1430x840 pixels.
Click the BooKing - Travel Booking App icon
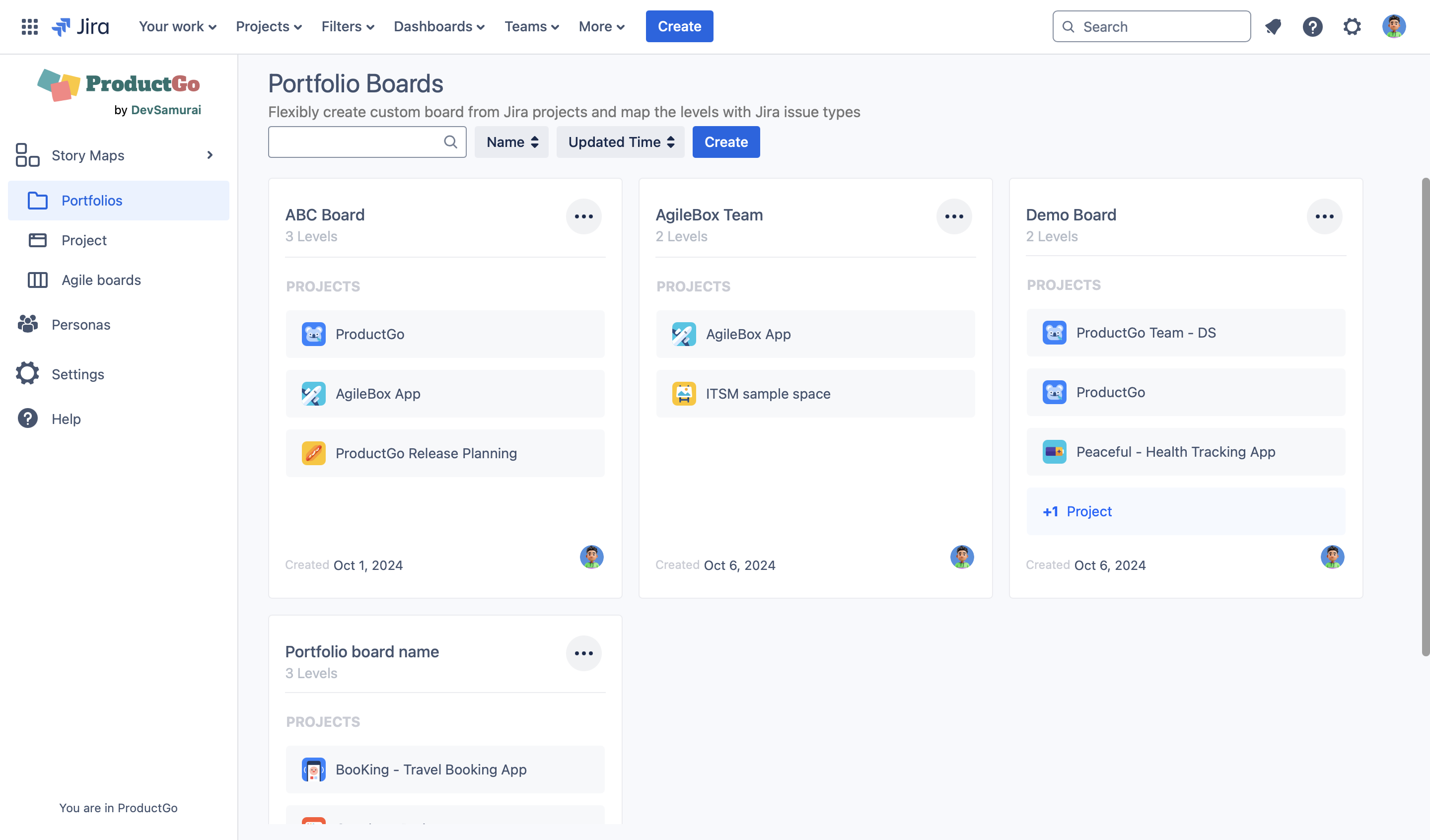[313, 770]
